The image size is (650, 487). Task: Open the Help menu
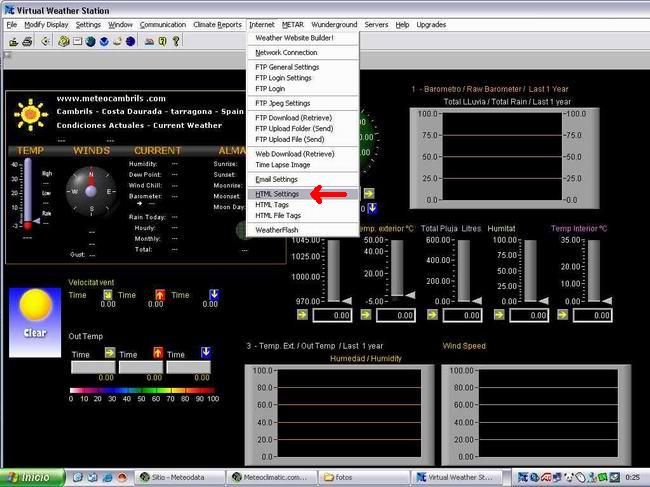[x=402, y=25]
